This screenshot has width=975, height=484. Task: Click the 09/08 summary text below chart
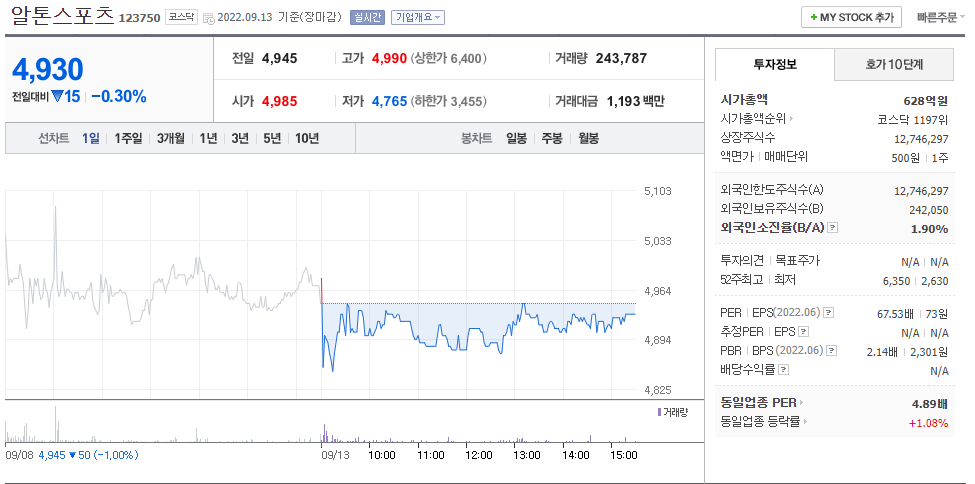(72, 455)
